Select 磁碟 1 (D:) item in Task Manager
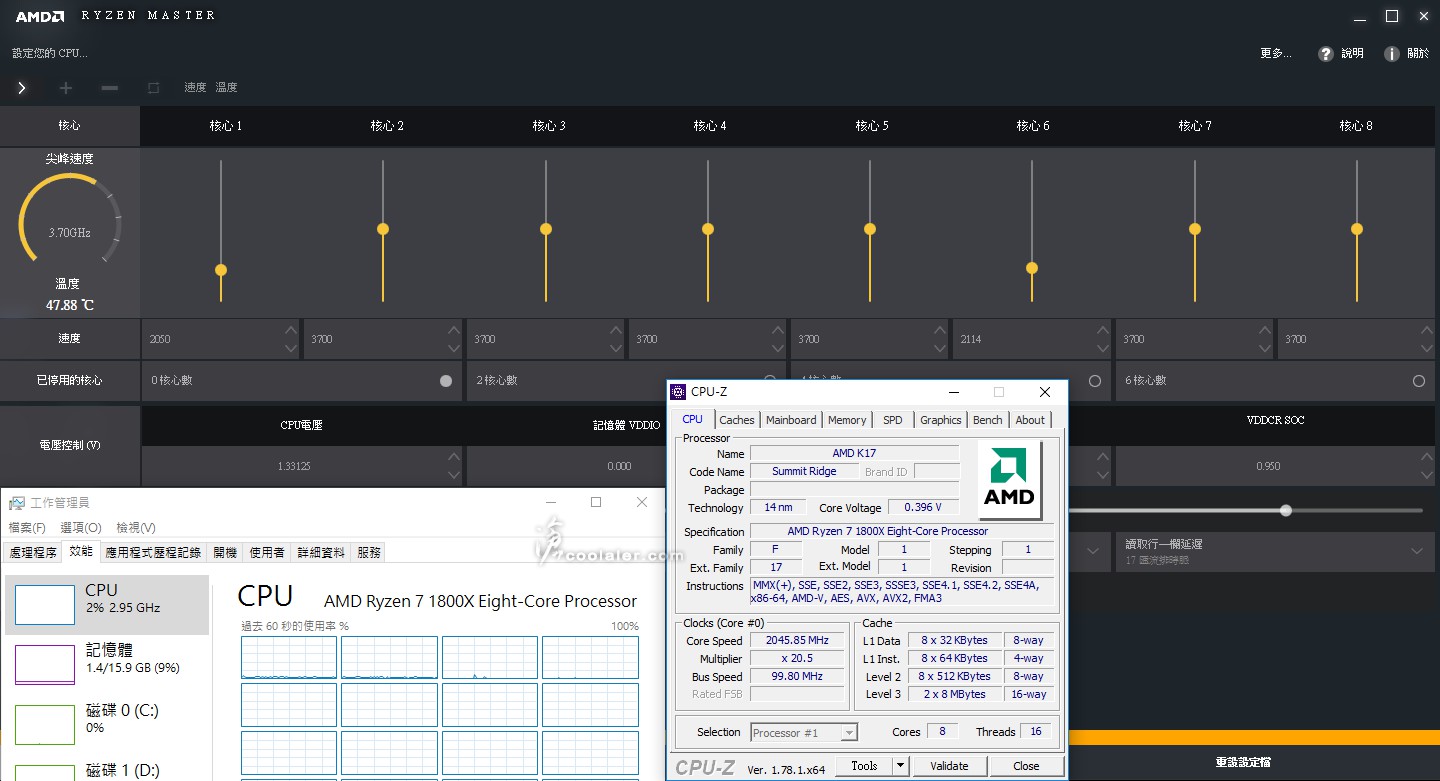Viewport: 1440px width, 781px height. coord(107,770)
